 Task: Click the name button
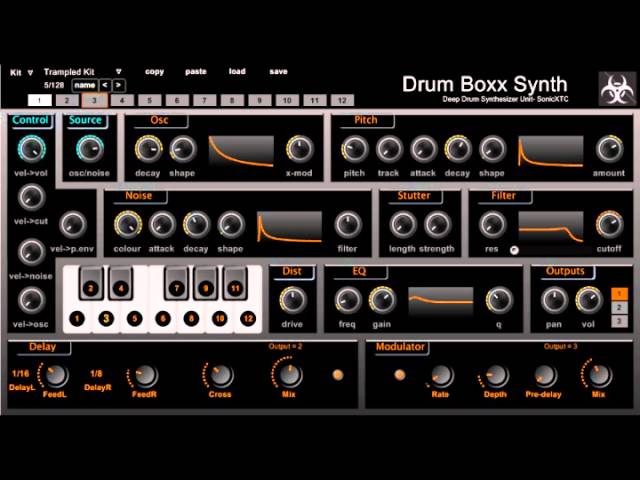85,85
